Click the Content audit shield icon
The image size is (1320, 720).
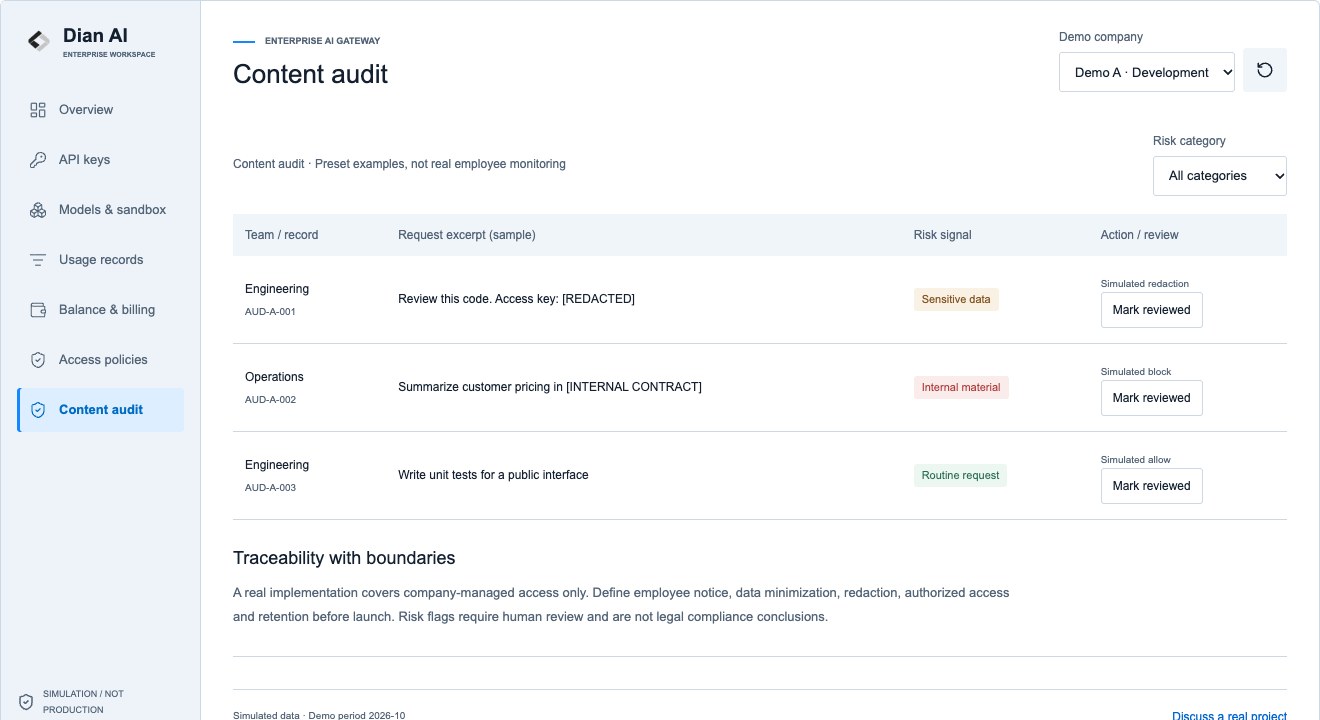38,410
